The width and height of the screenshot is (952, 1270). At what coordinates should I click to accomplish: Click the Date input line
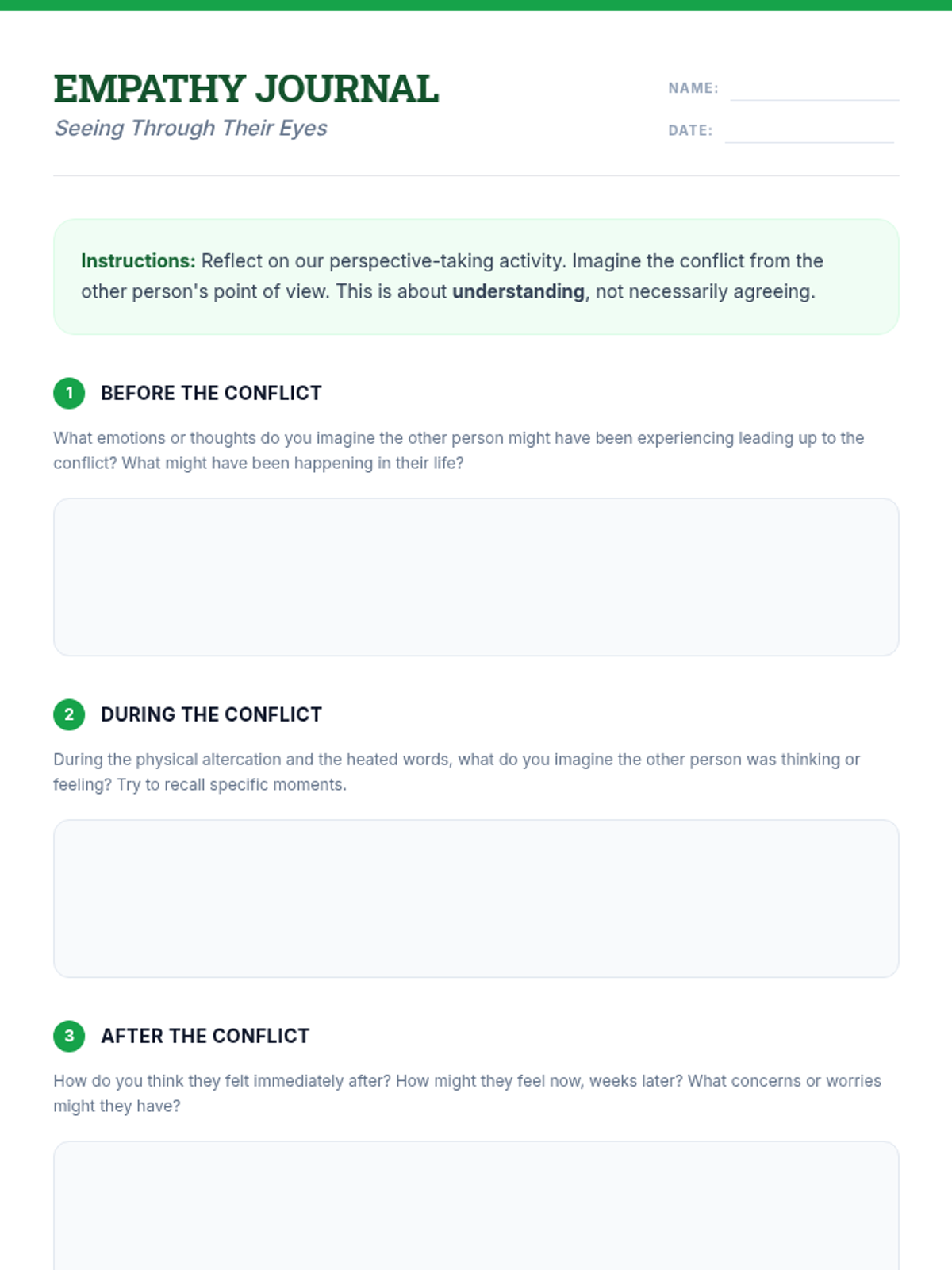click(809, 131)
